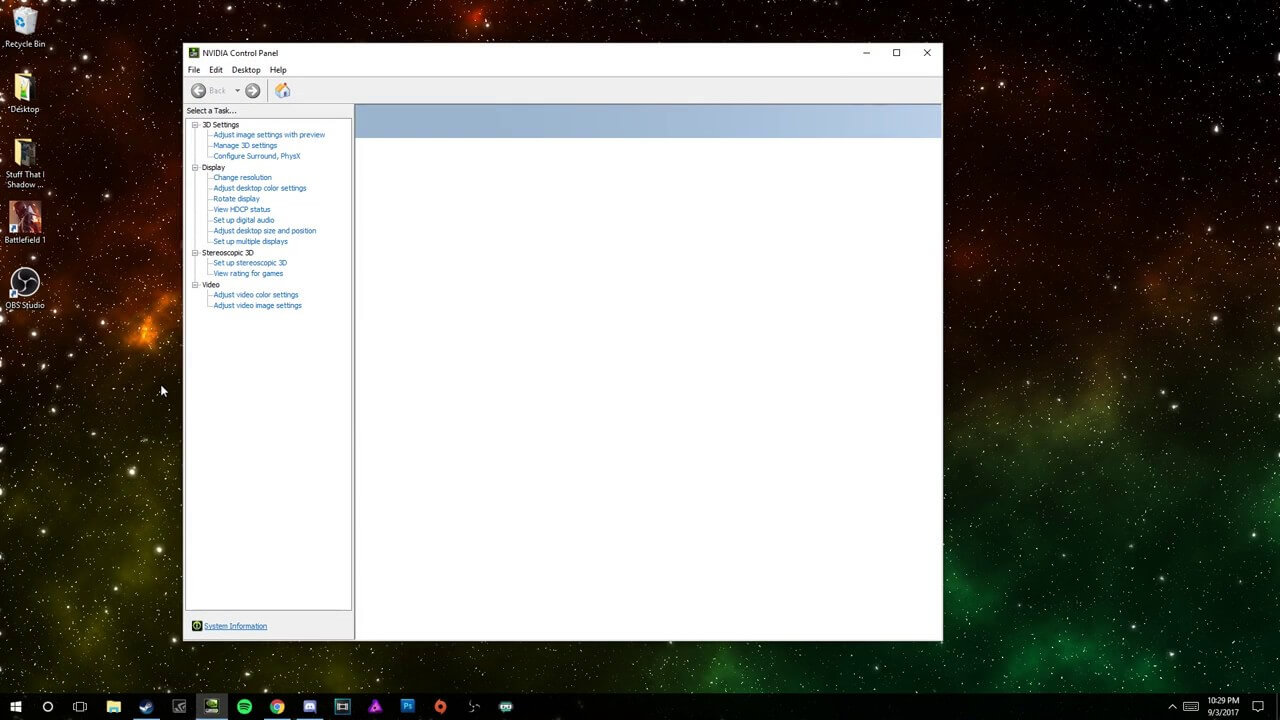Open Origin from the taskbar
The height and width of the screenshot is (720, 1280).
coord(440,706)
